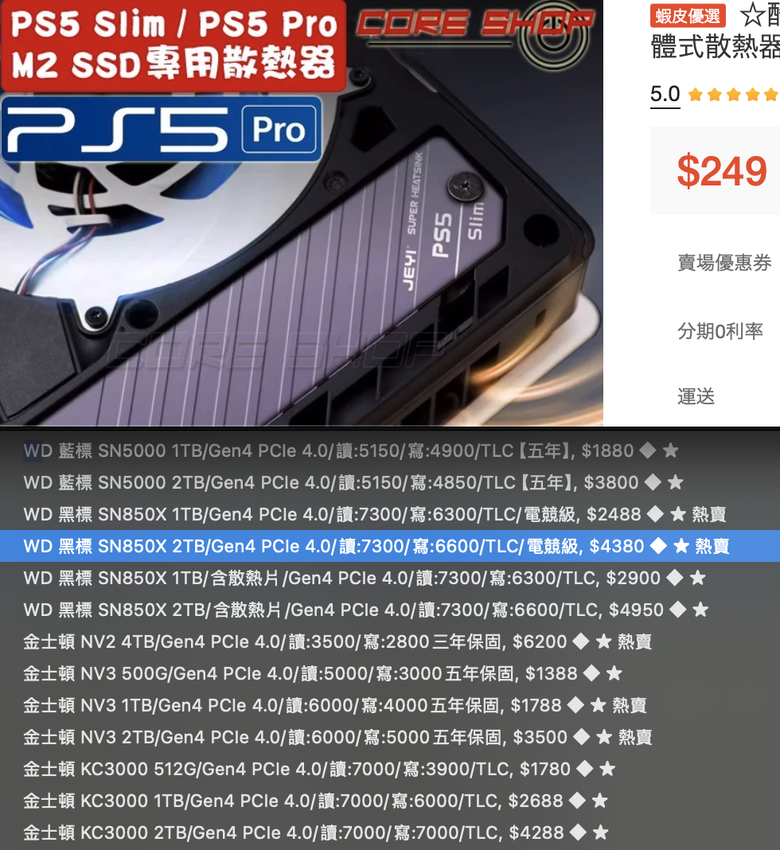Click the 蝦皮優選 badge
Image resolution: width=780 pixels, height=850 pixels.
[687, 16]
